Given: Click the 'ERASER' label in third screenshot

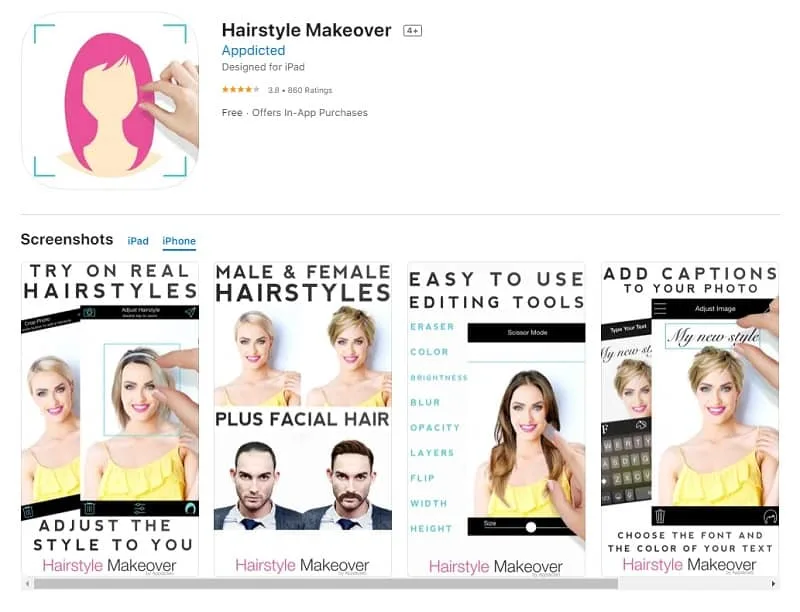Looking at the screenshot, I should [432, 326].
